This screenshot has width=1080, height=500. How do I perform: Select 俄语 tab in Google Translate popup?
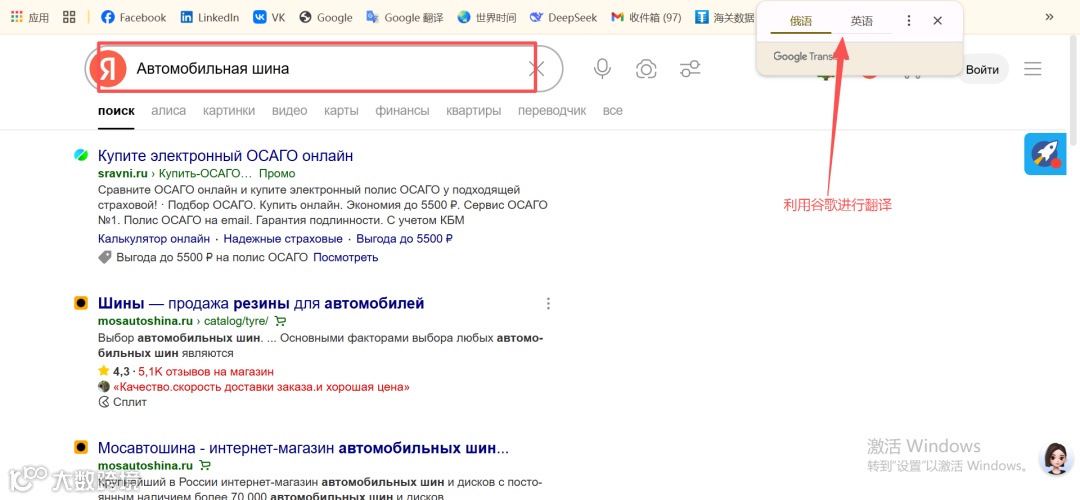tap(800, 21)
